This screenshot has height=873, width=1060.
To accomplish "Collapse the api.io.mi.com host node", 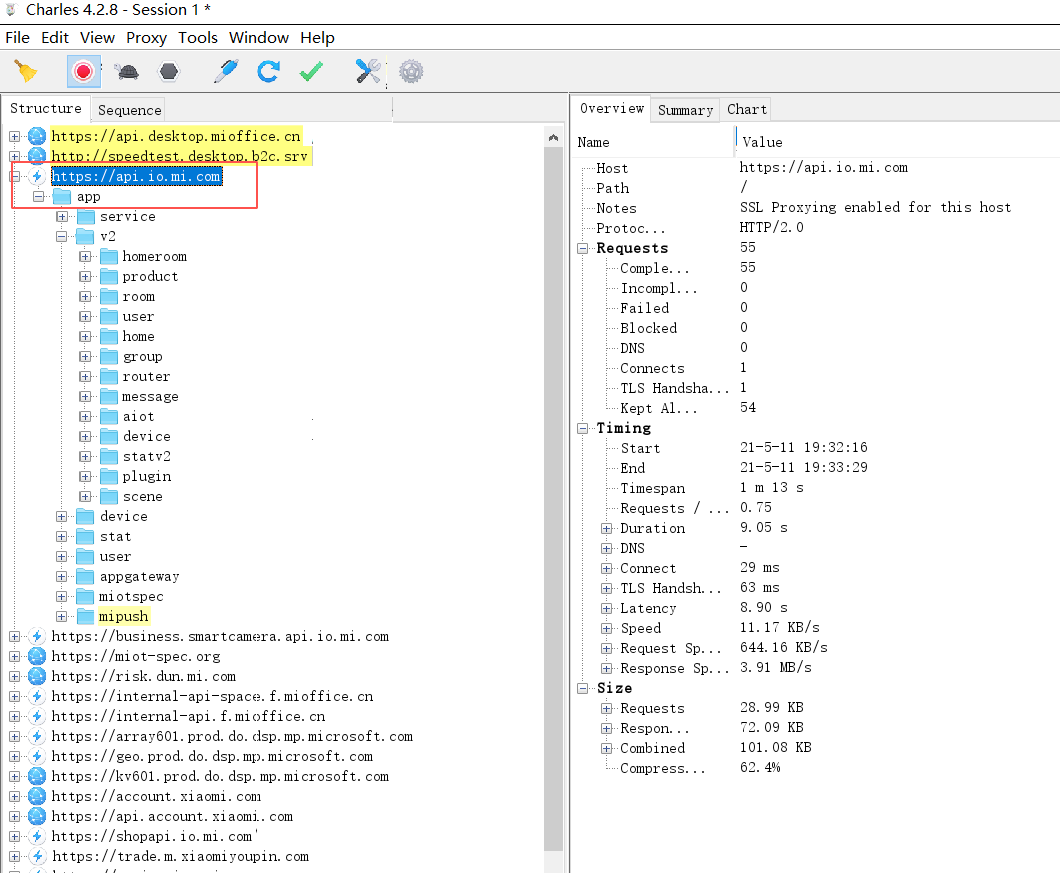I will pos(14,176).
